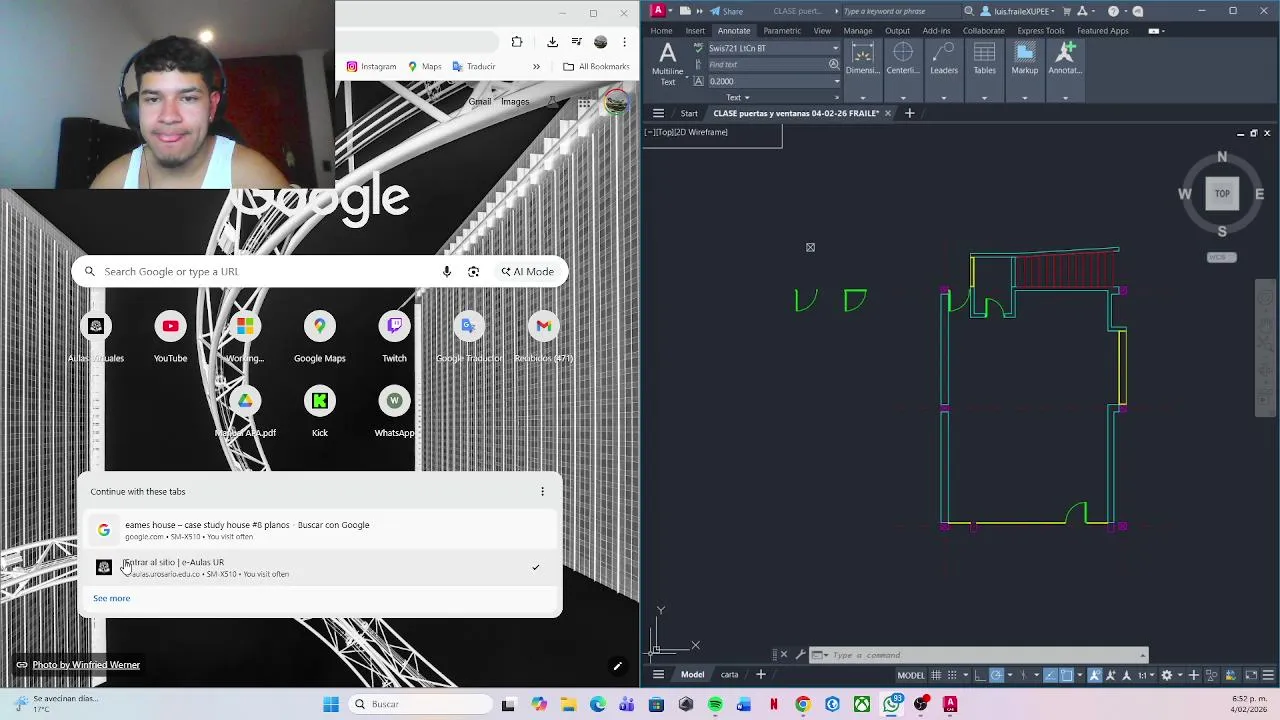Customize Chrome page with pencil icon
The width and height of the screenshot is (1280, 720).
pos(617,666)
